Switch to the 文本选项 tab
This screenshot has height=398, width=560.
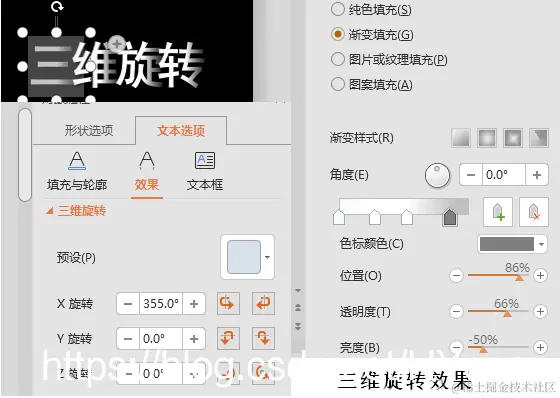(x=181, y=130)
